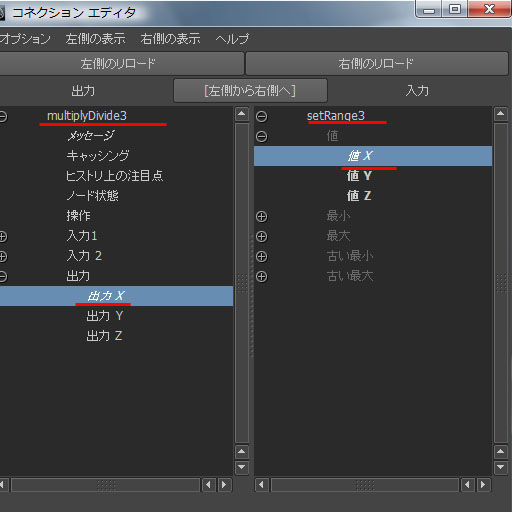Open the 右側の表示 menu
The width and height of the screenshot is (512, 512).
pyautogui.click(x=170, y=39)
